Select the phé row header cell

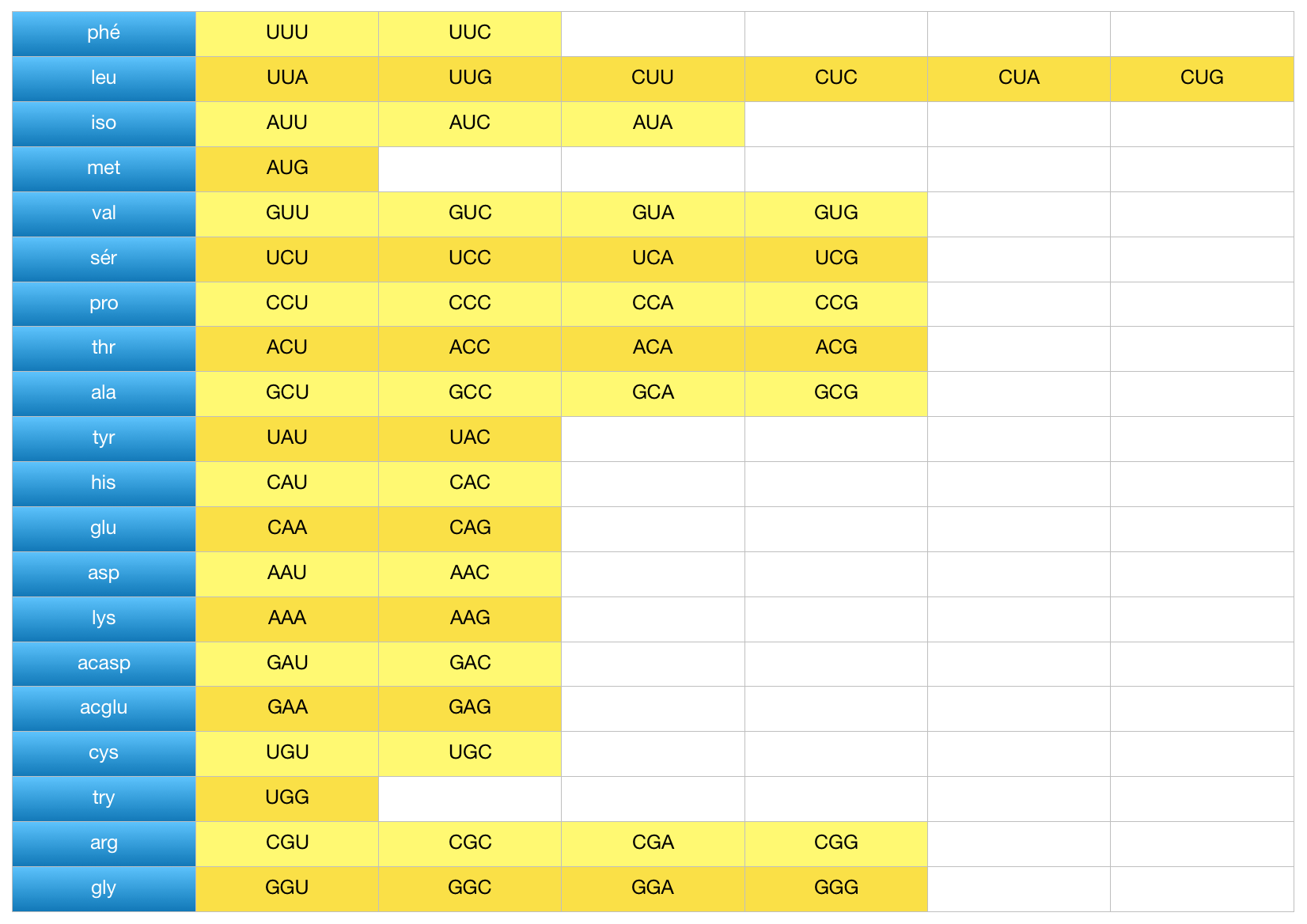[x=104, y=33]
